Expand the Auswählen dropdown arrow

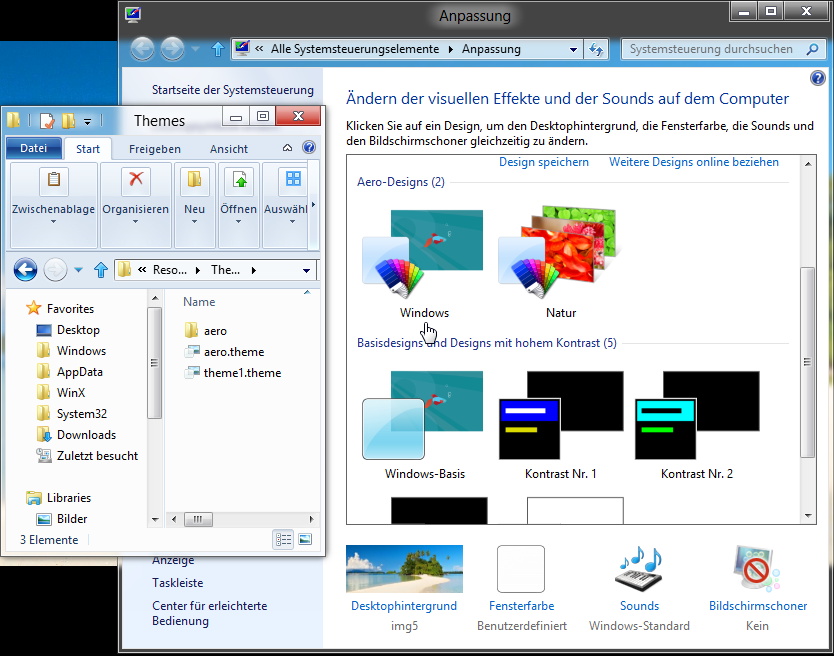click(x=292, y=222)
